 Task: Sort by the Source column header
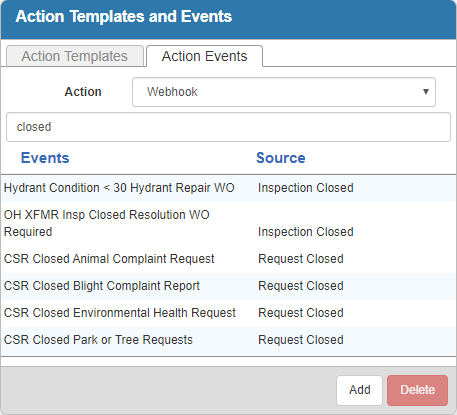[281, 158]
